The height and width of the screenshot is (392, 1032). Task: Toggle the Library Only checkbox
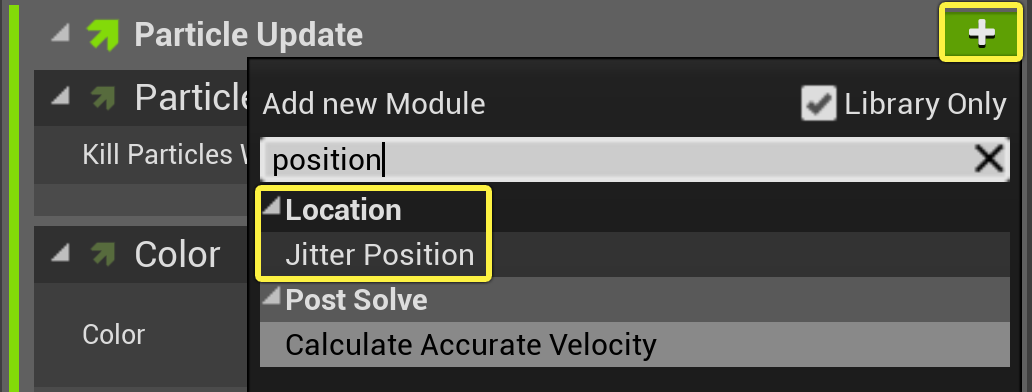(819, 104)
